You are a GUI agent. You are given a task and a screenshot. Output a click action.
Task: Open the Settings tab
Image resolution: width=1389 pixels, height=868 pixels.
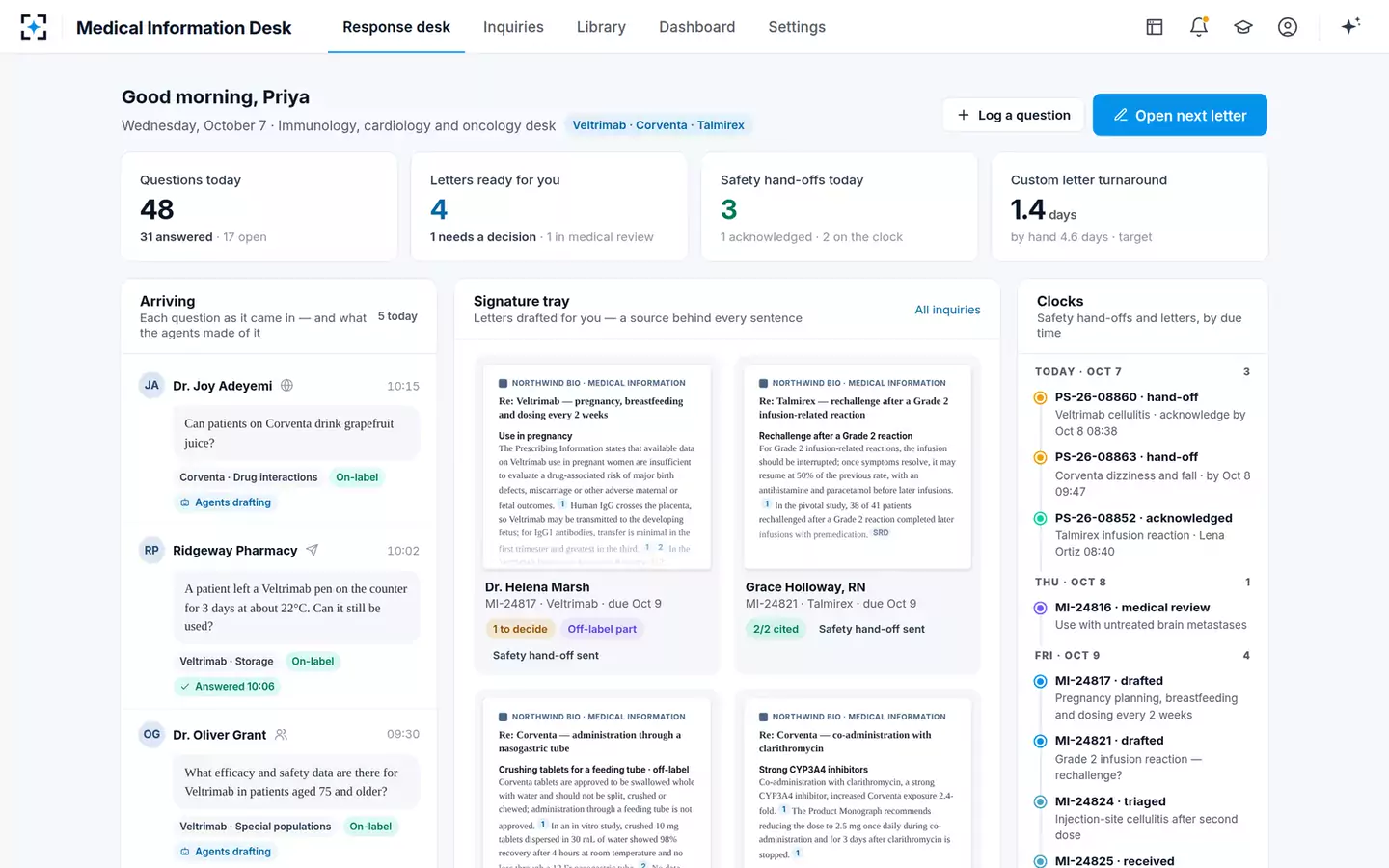point(797,27)
